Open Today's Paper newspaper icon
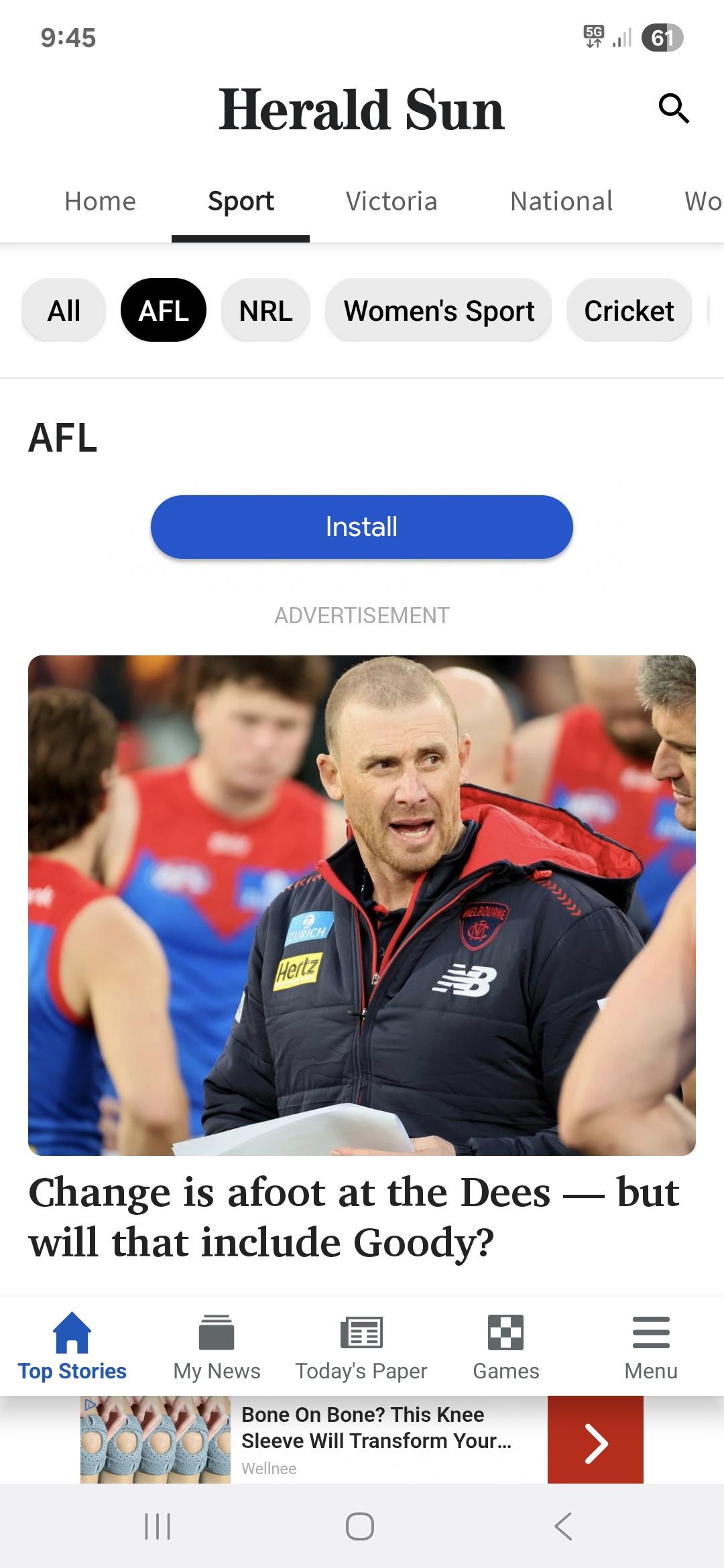This screenshot has height=1568, width=724. 361,1332
